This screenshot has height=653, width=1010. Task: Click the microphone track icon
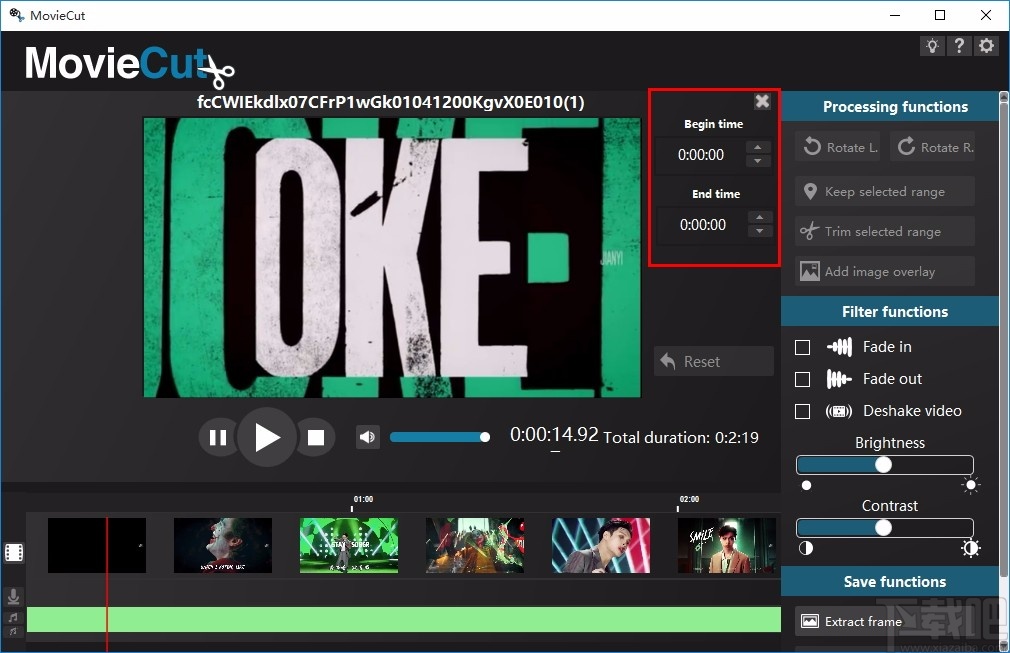(13, 597)
